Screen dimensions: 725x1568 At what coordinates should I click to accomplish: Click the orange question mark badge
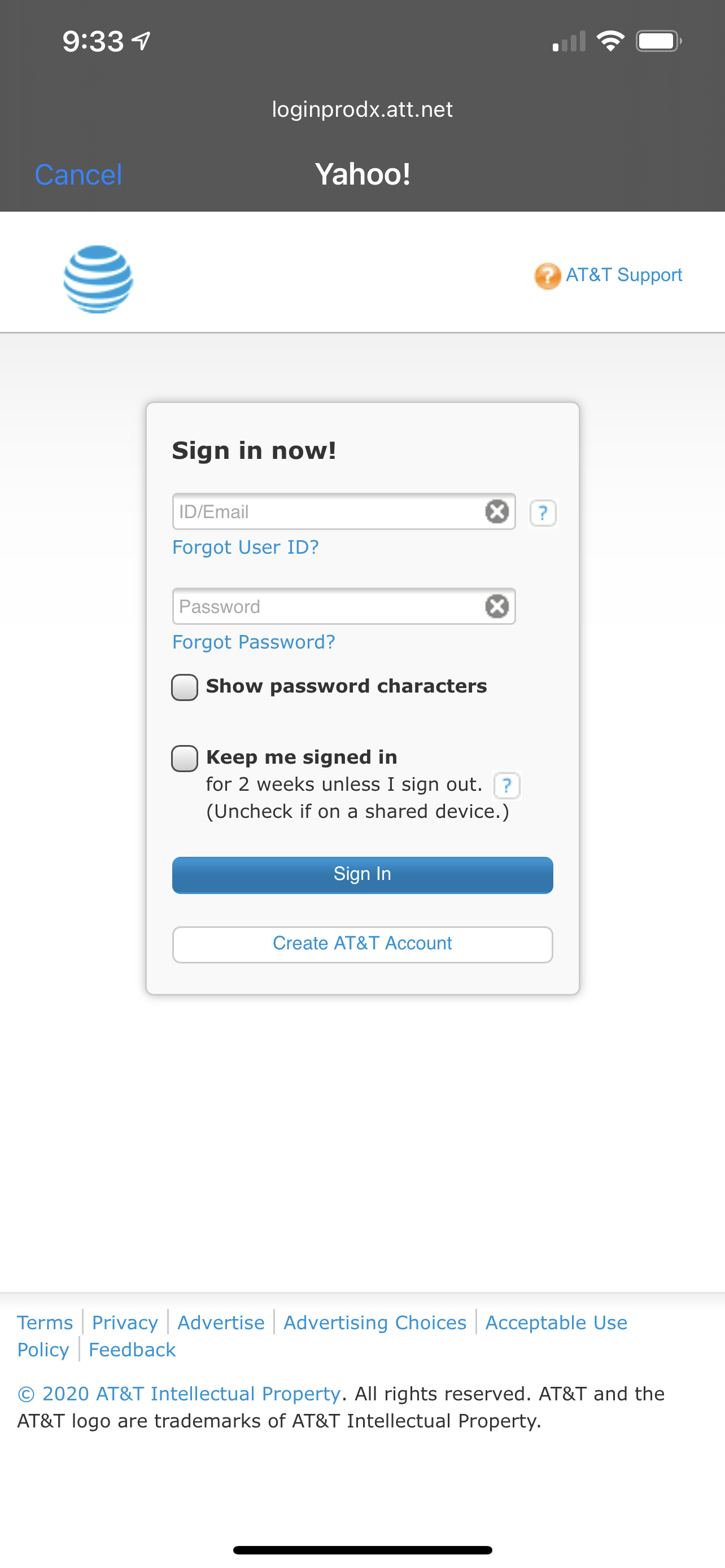(548, 276)
